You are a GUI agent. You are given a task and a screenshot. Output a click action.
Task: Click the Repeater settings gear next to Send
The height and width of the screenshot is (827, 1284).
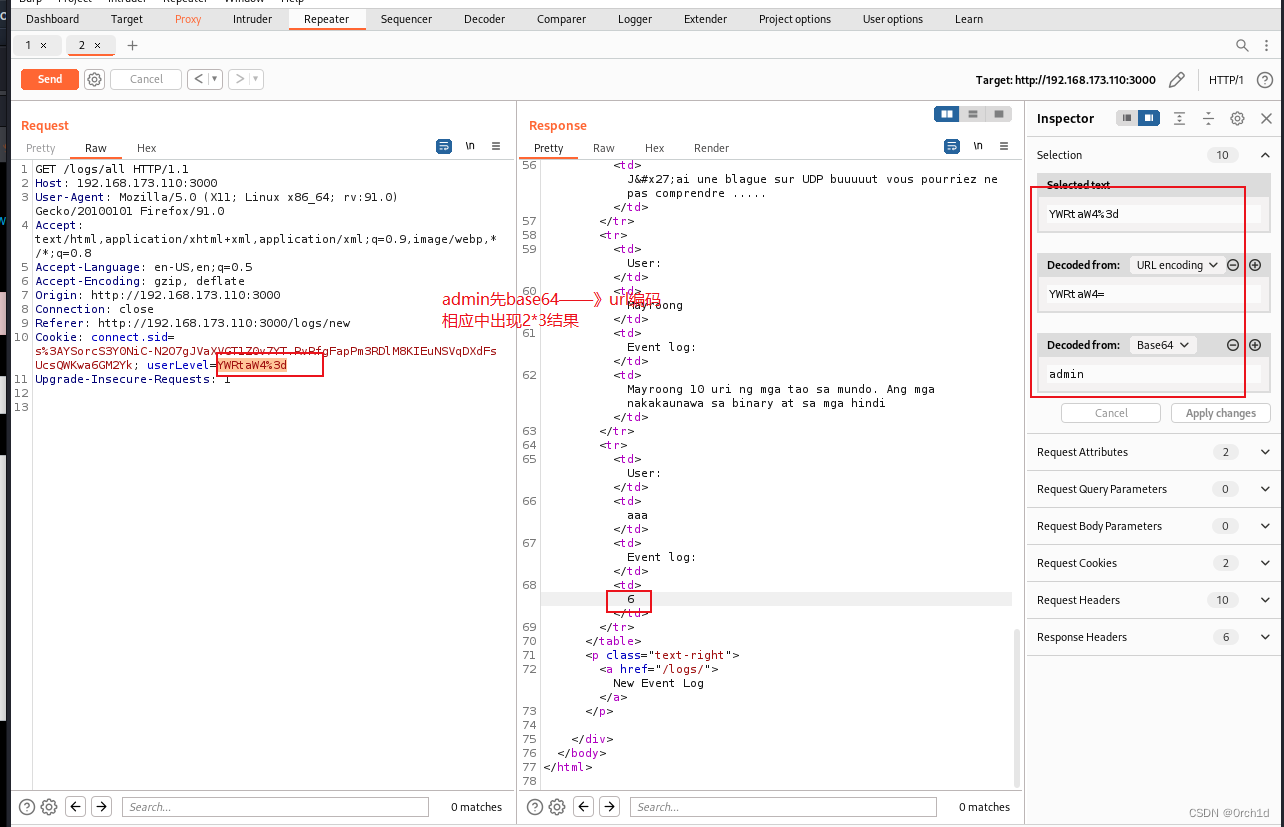94,79
